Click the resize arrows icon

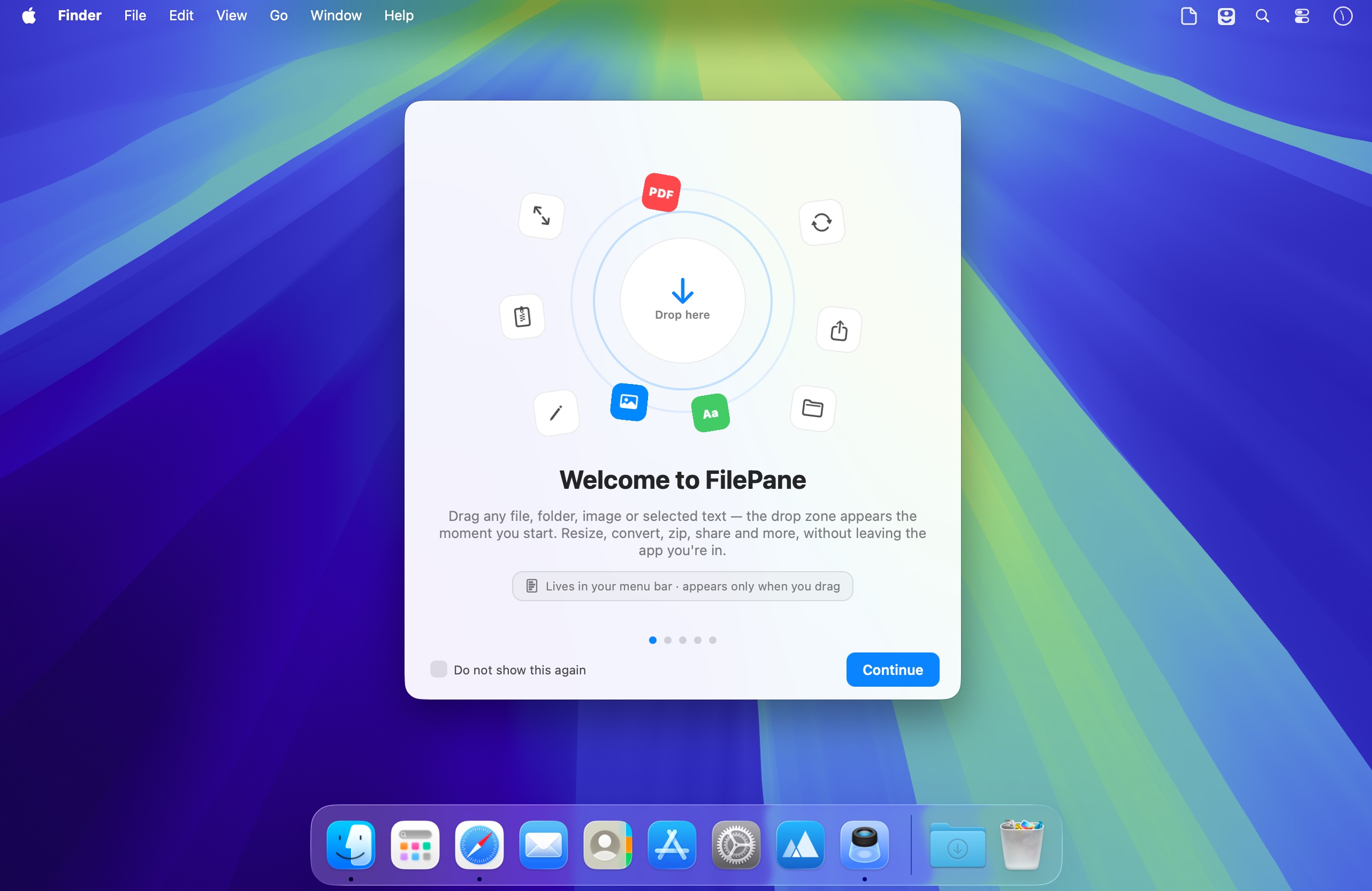(x=542, y=216)
